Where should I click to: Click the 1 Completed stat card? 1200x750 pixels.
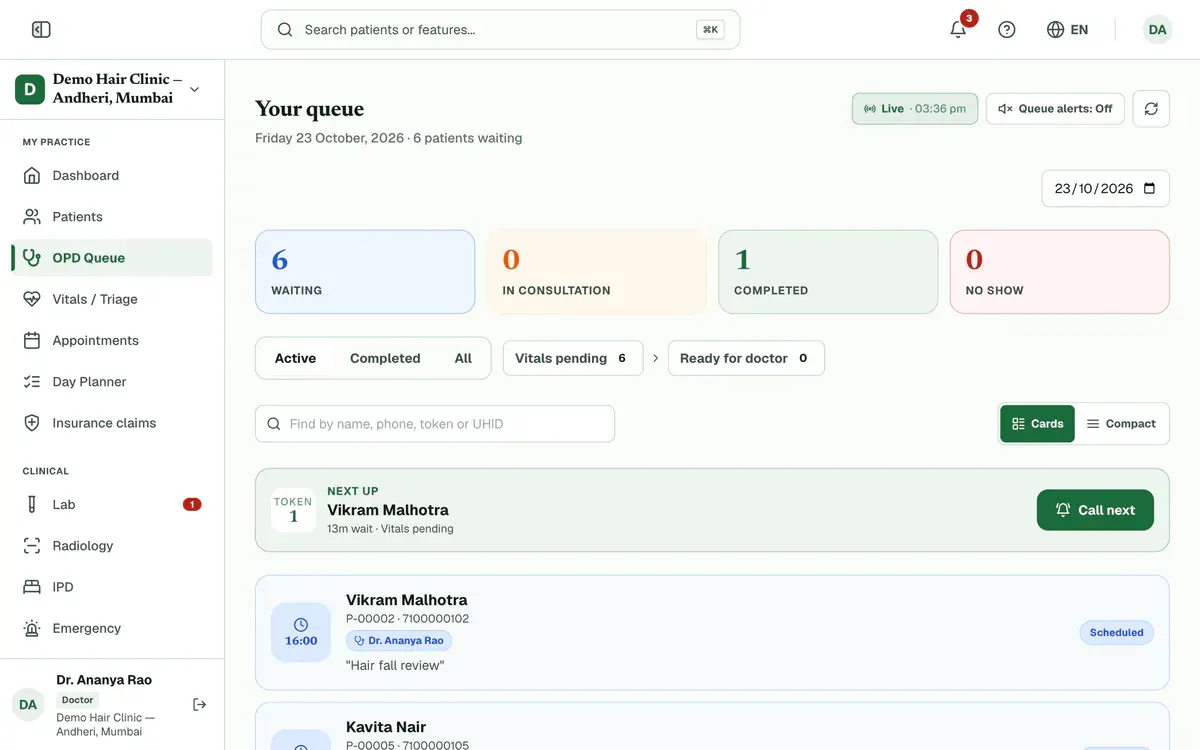pyautogui.click(x=828, y=272)
